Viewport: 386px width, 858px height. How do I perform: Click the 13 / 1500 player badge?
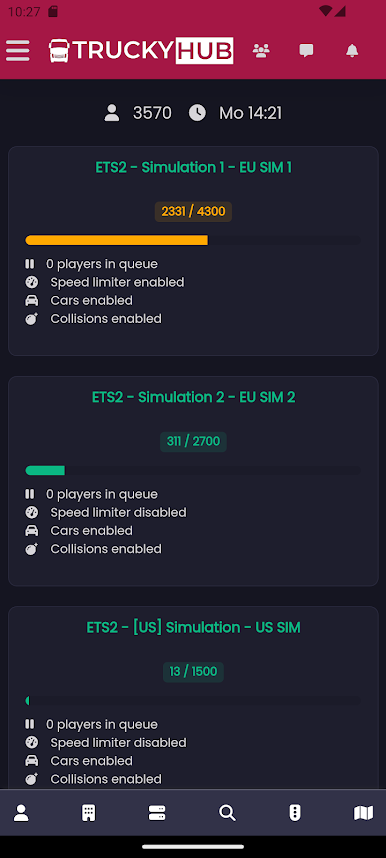click(x=193, y=671)
